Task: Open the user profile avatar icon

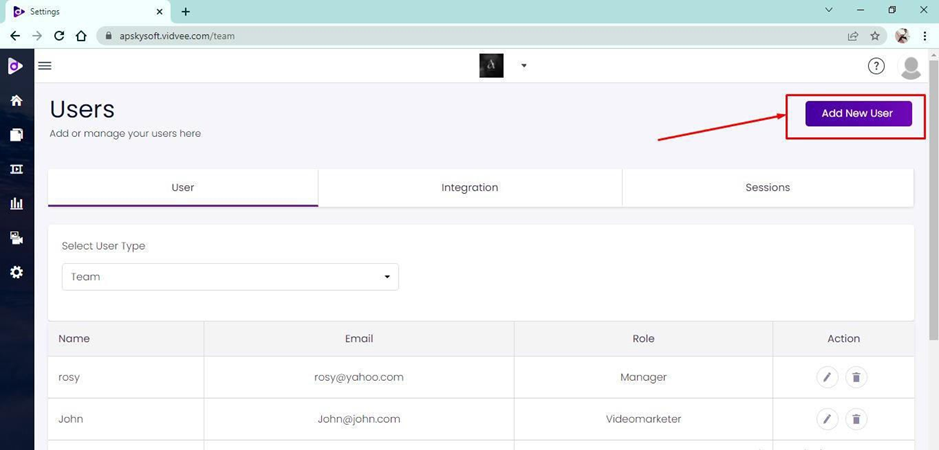Action: click(x=911, y=68)
